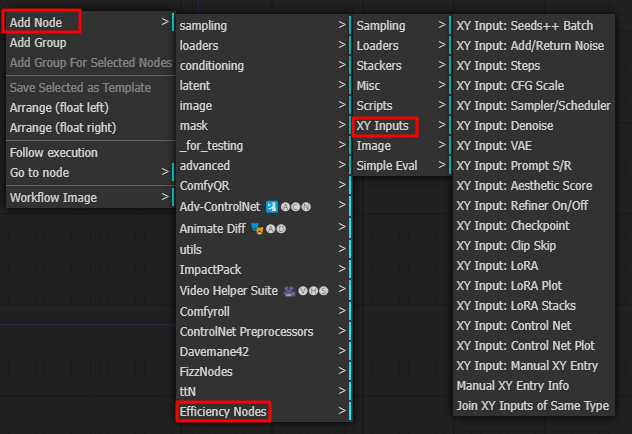Add XY Input: Control Net Plot node
The width and height of the screenshot is (632, 434).
(x=534, y=346)
